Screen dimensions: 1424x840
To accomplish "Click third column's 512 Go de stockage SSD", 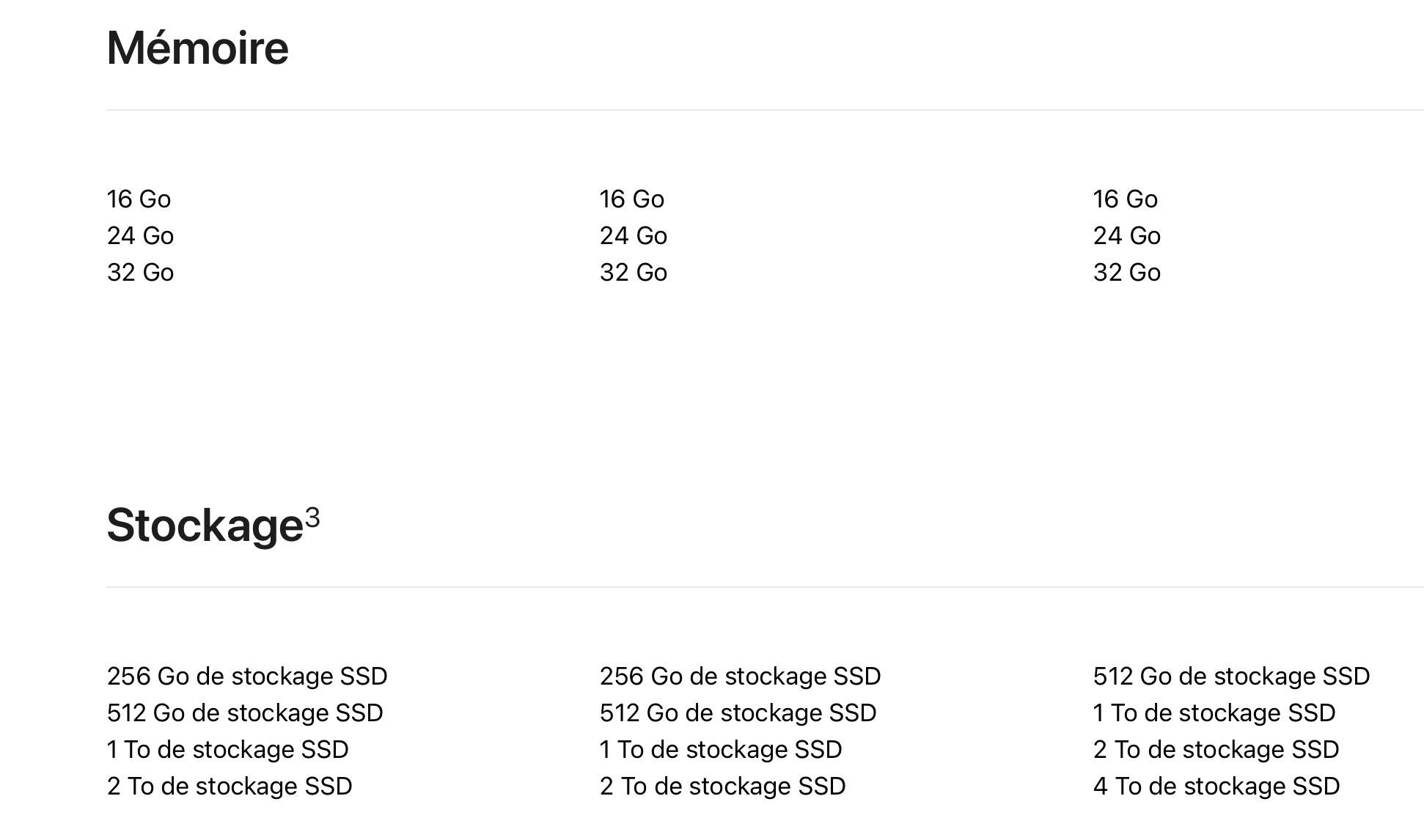I will click(1231, 677).
